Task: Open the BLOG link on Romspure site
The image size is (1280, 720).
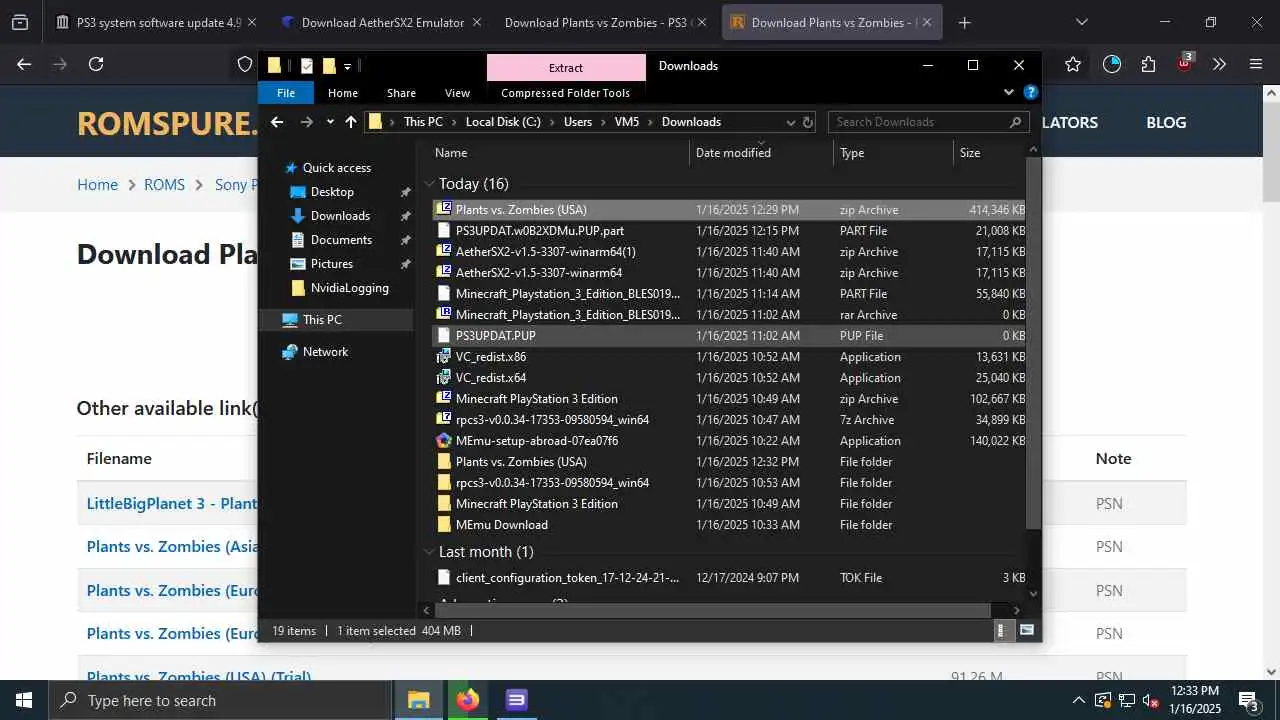Action: (x=1166, y=122)
